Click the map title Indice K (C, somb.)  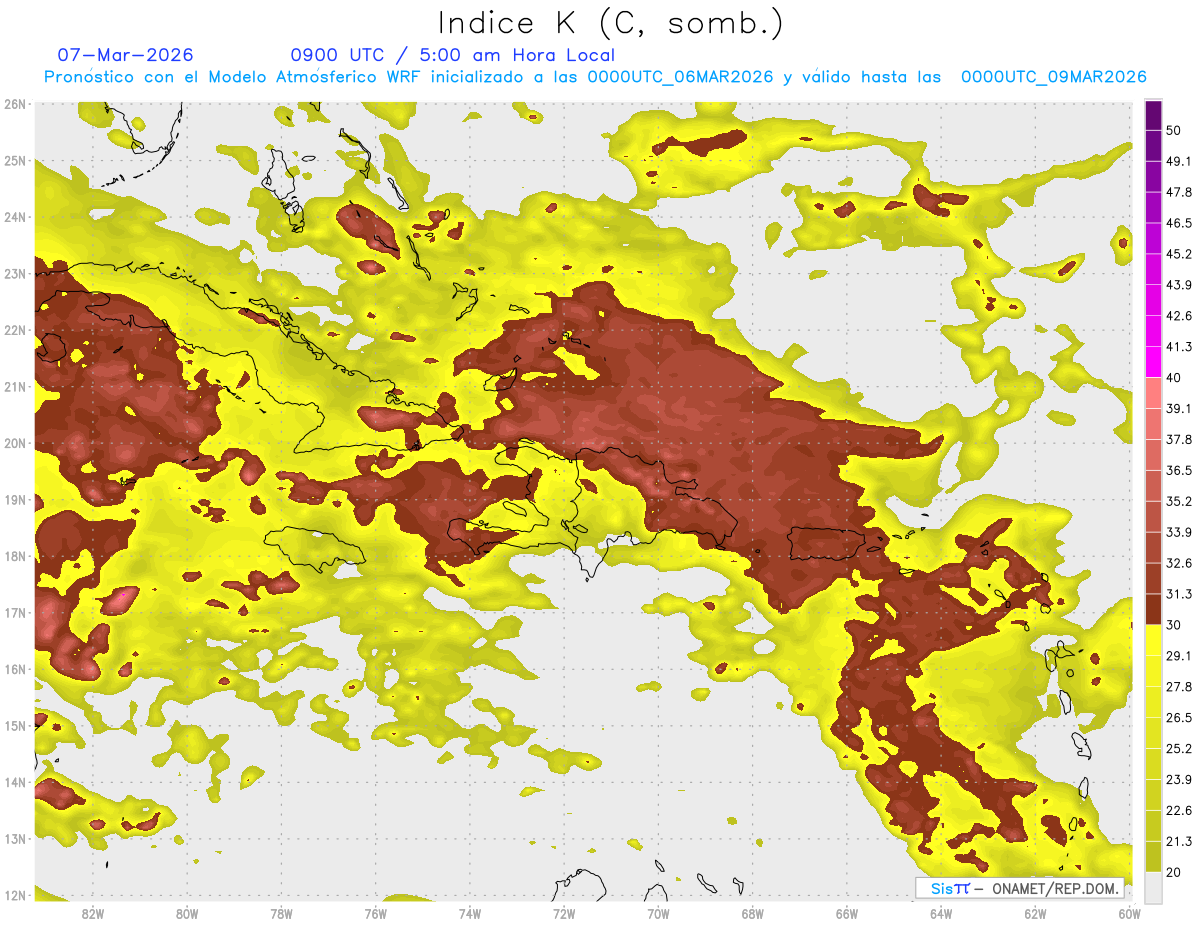coord(611,23)
